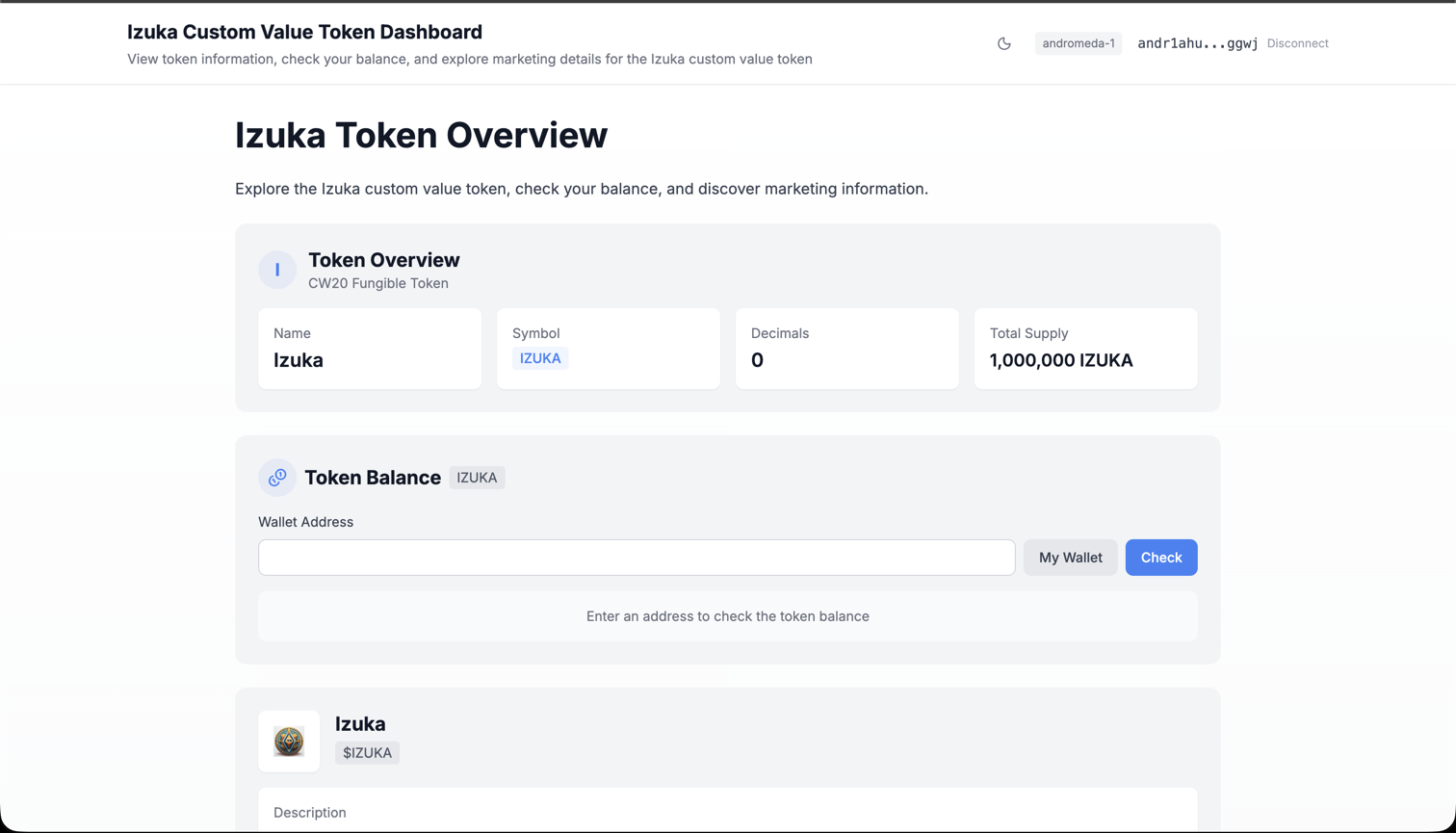Select the Total Supply info card
The height and width of the screenshot is (833, 1456).
[x=1085, y=349]
